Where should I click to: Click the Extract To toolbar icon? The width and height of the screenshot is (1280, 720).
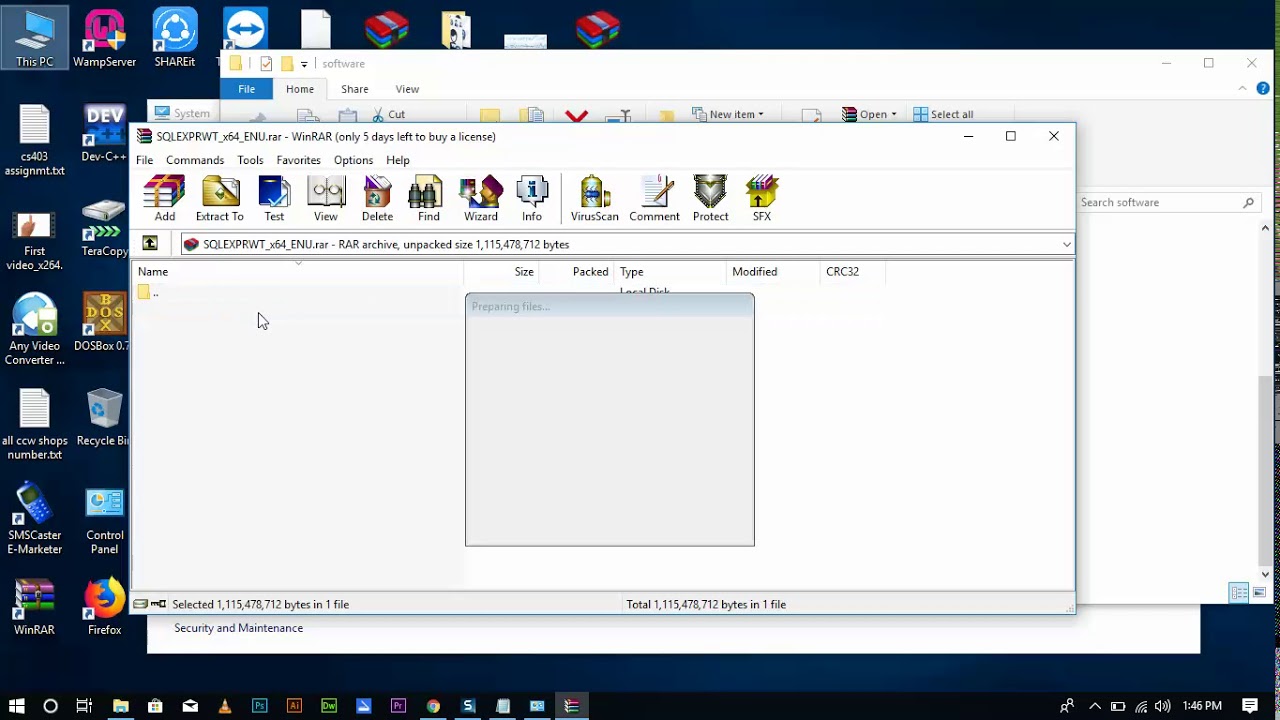(220, 198)
